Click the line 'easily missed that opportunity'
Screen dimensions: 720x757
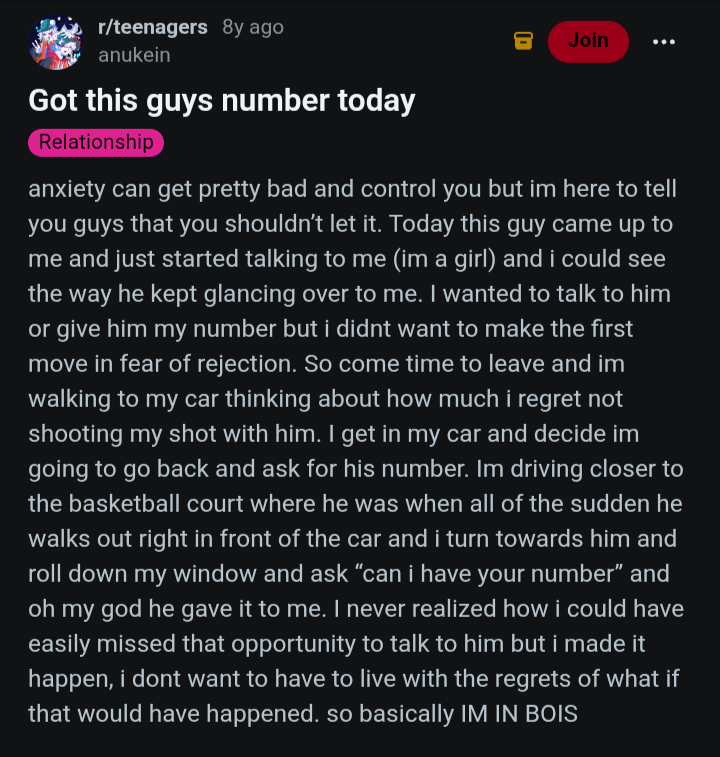pos(337,644)
